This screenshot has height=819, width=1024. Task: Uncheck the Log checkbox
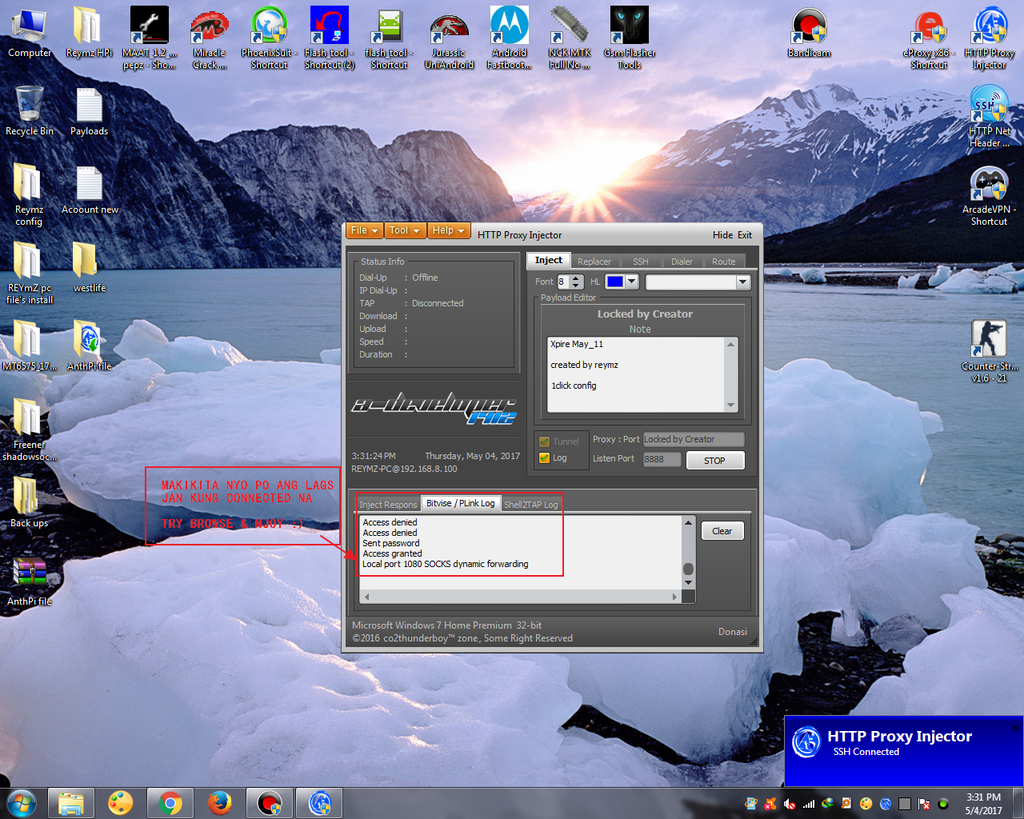point(544,458)
